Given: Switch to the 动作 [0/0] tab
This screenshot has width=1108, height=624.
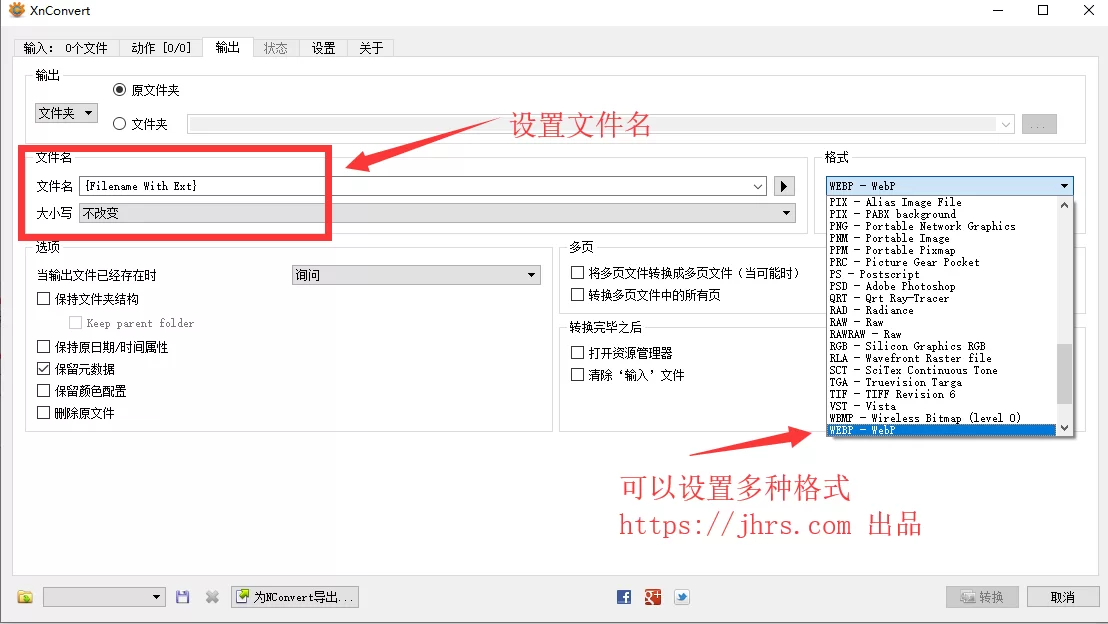Looking at the screenshot, I should click(x=161, y=48).
